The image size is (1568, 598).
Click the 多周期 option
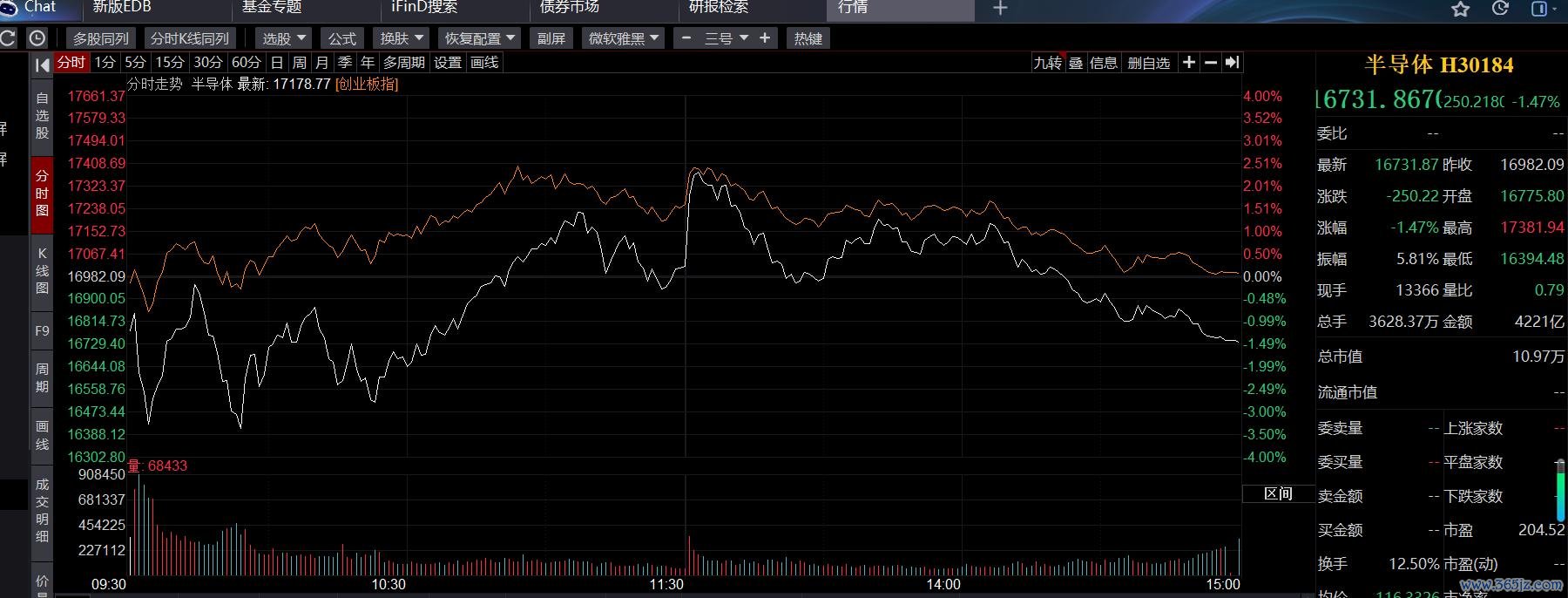(x=404, y=63)
